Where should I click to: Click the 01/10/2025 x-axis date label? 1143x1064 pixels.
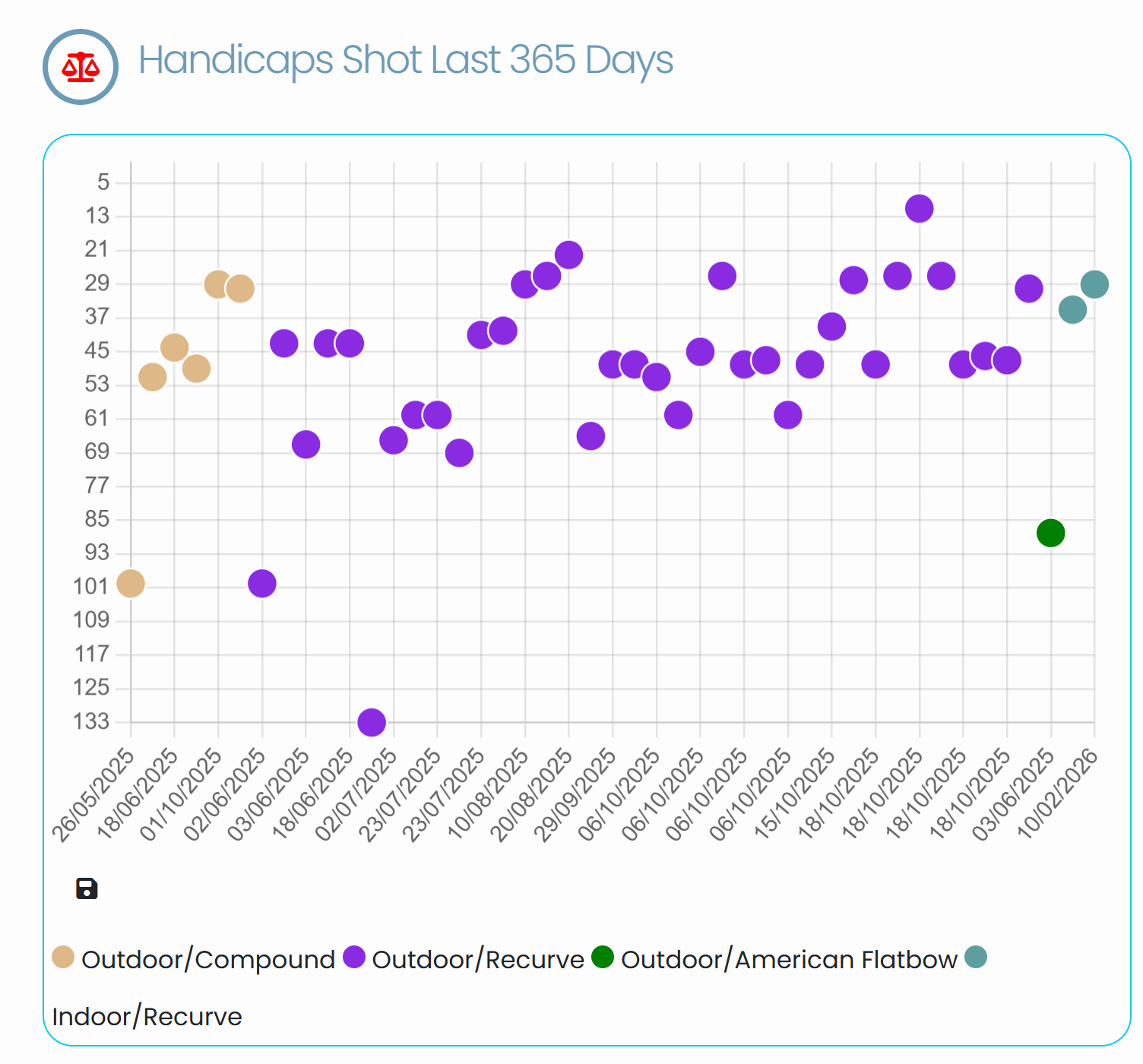coord(182,794)
